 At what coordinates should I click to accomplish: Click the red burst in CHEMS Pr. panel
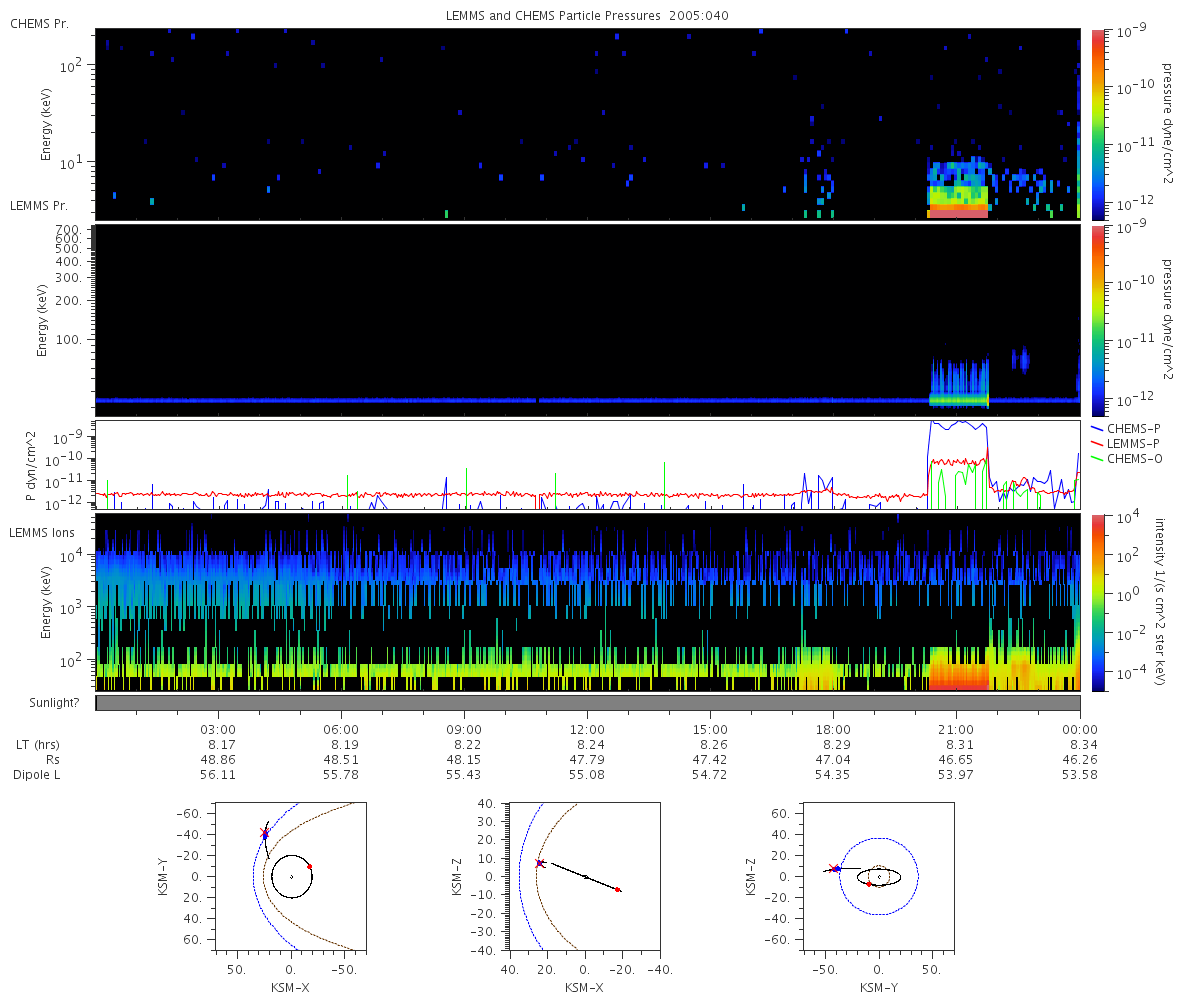coord(958,212)
